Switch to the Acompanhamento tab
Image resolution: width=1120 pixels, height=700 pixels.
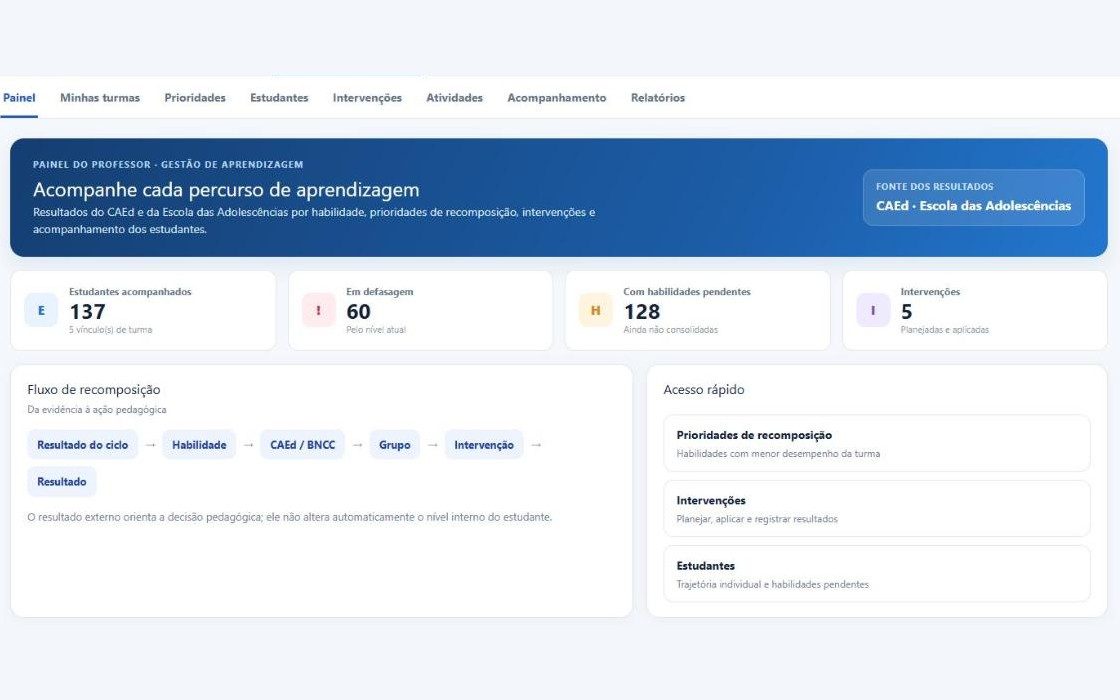point(556,98)
